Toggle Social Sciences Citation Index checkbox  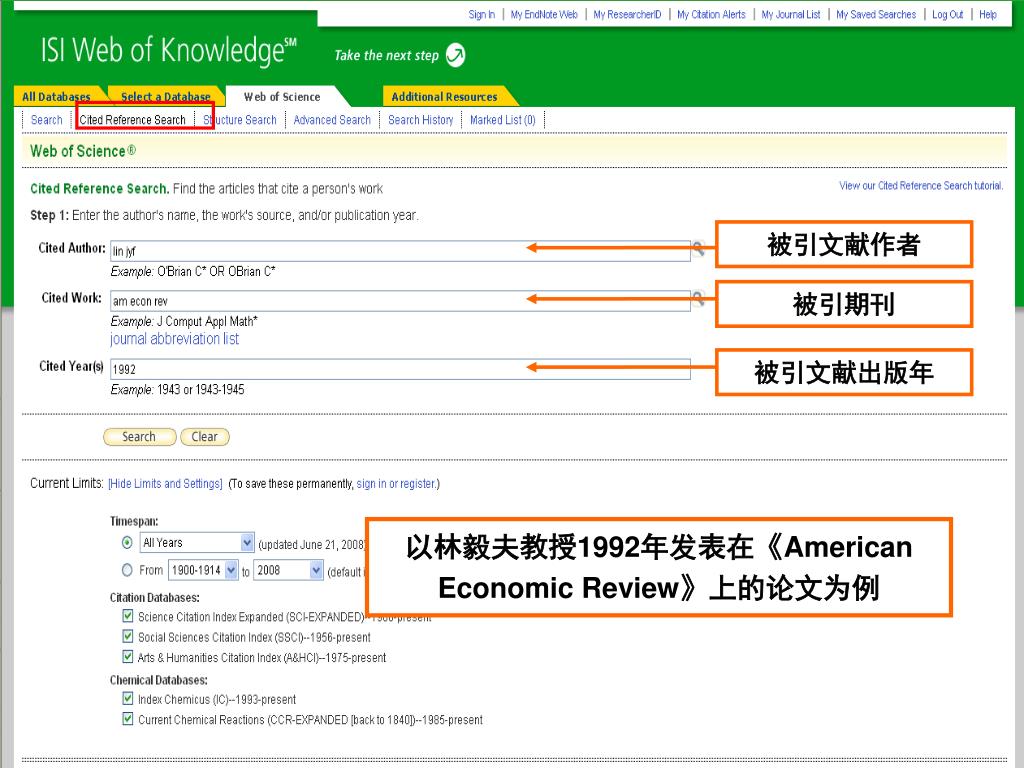click(x=128, y=636)
